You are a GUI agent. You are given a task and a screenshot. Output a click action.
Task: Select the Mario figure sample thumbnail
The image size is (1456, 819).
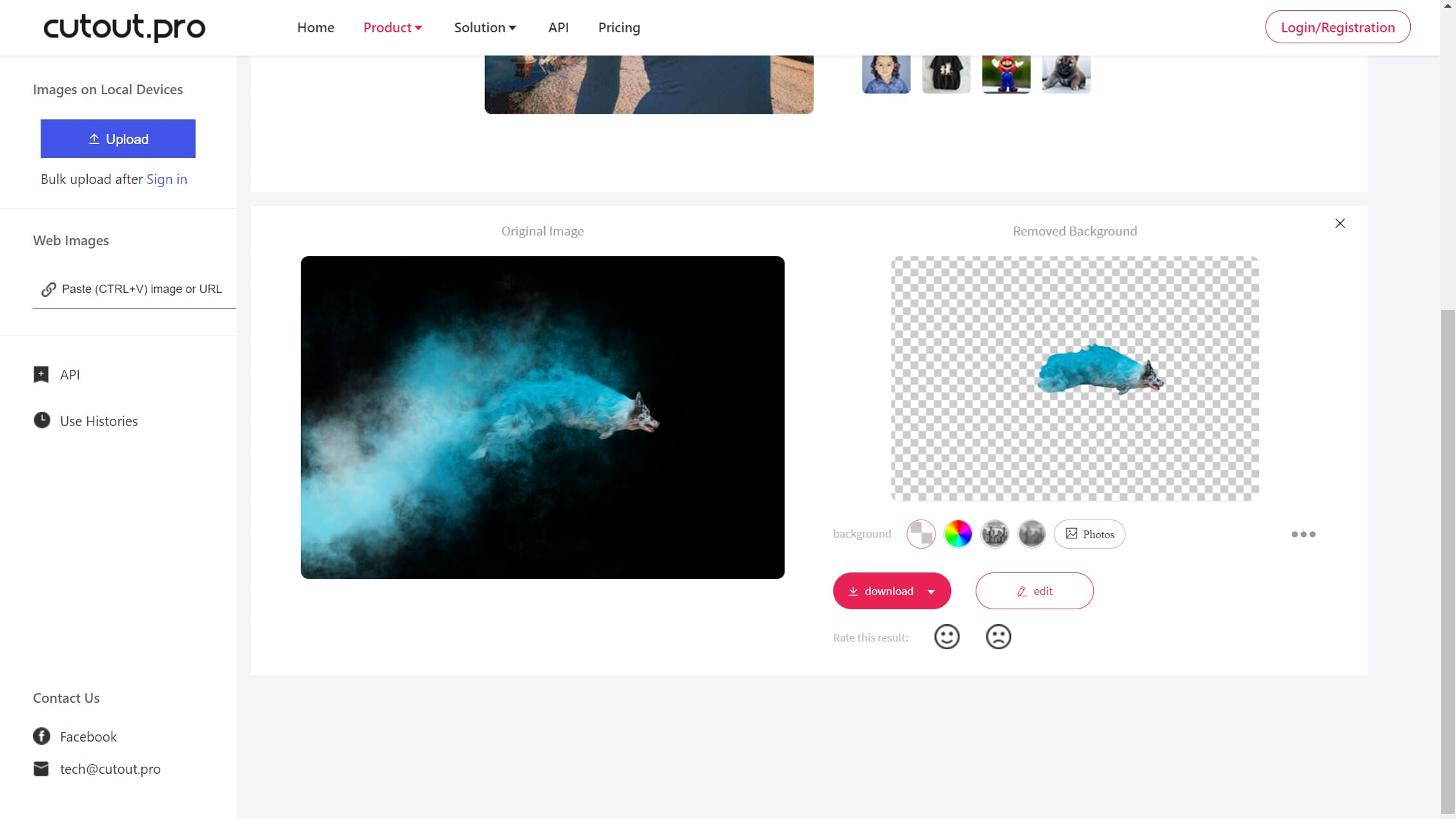(1006, 74)
